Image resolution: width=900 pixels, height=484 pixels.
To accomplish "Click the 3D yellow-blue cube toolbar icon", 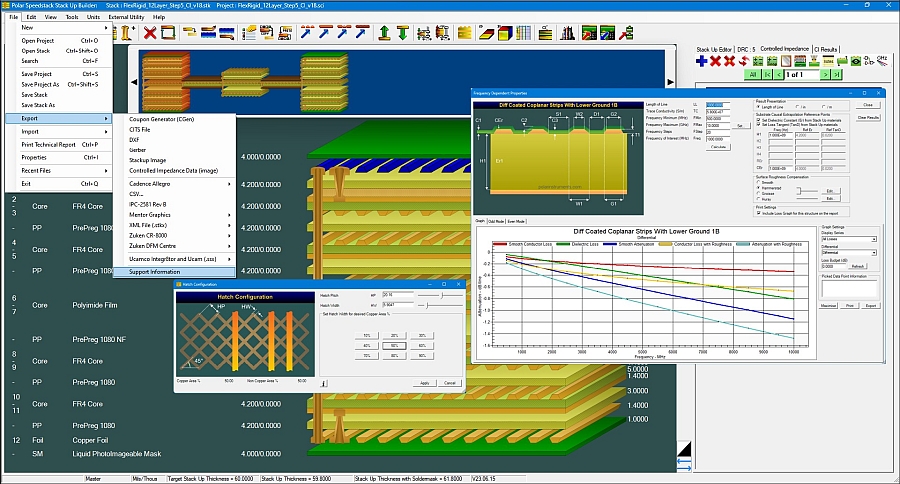I will (x=505, y=32).
